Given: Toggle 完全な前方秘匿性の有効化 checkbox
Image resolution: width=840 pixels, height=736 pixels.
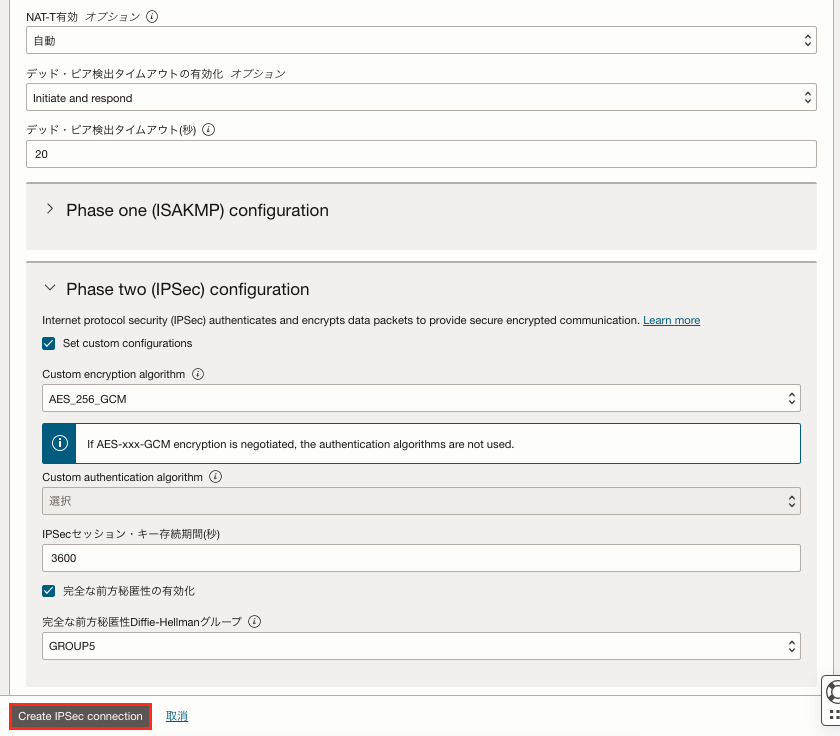Looking at the screenshot, I should 49,591.
